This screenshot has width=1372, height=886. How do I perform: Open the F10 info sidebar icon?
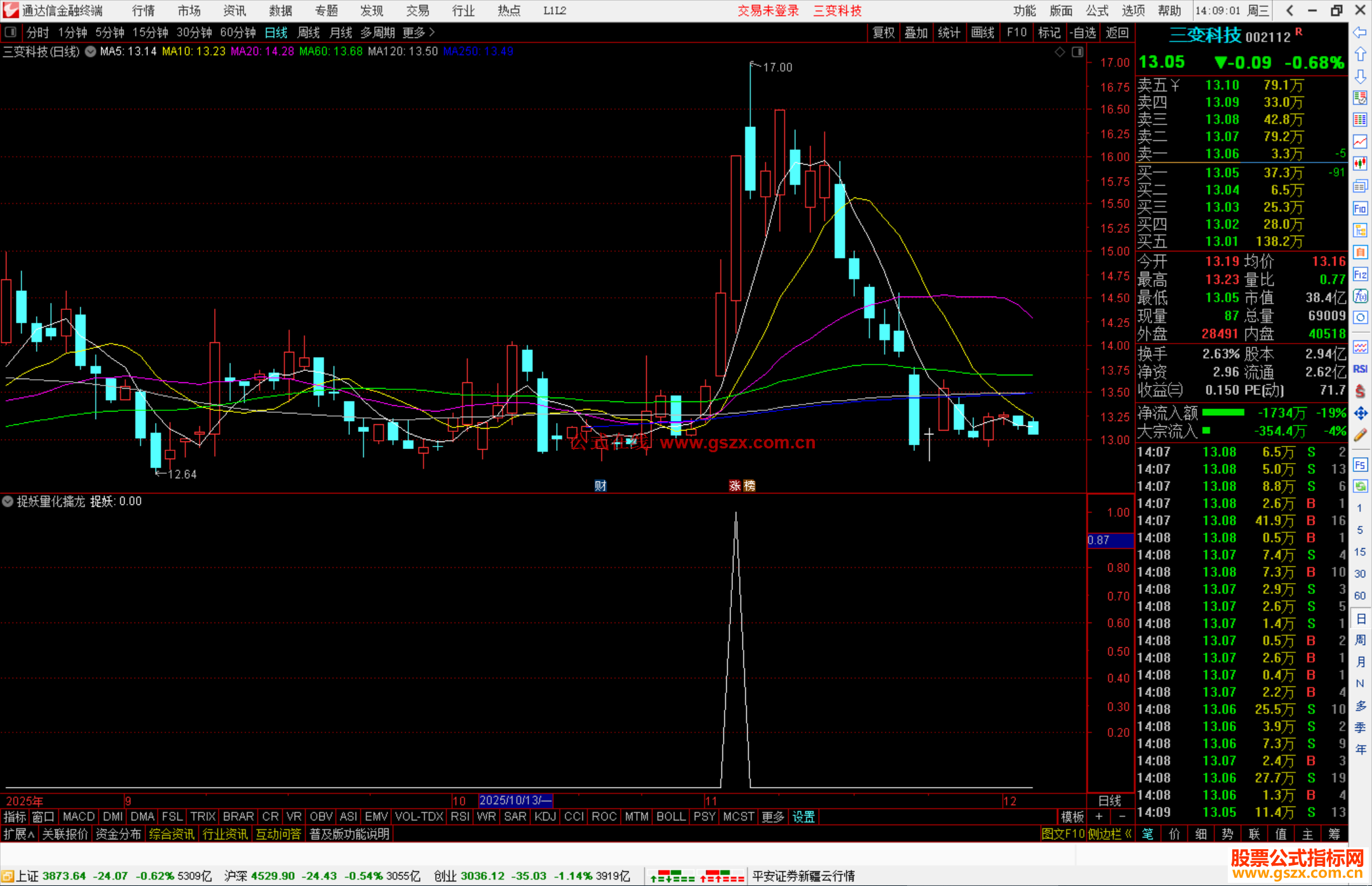[x=1360, y=208]
